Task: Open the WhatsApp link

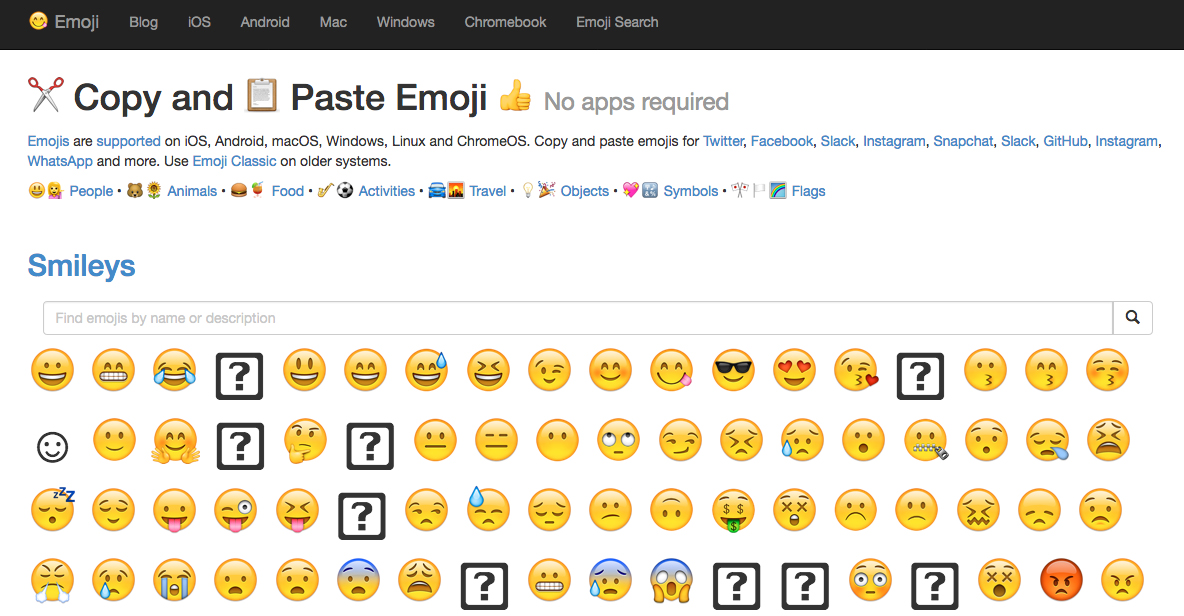Action: pyautogui.click(x=60, y=161)
